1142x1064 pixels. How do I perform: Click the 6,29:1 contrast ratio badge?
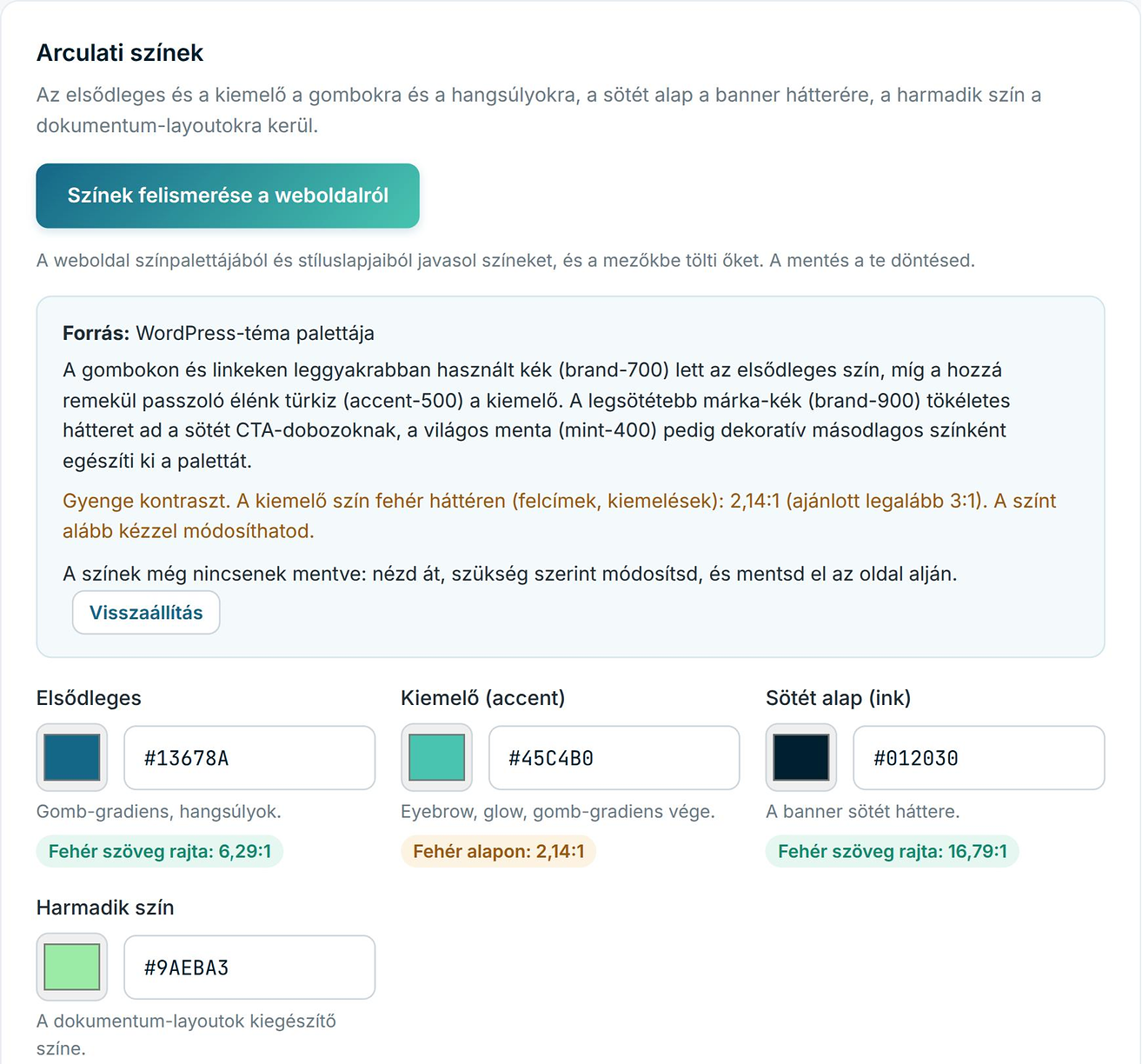(160, 851)
